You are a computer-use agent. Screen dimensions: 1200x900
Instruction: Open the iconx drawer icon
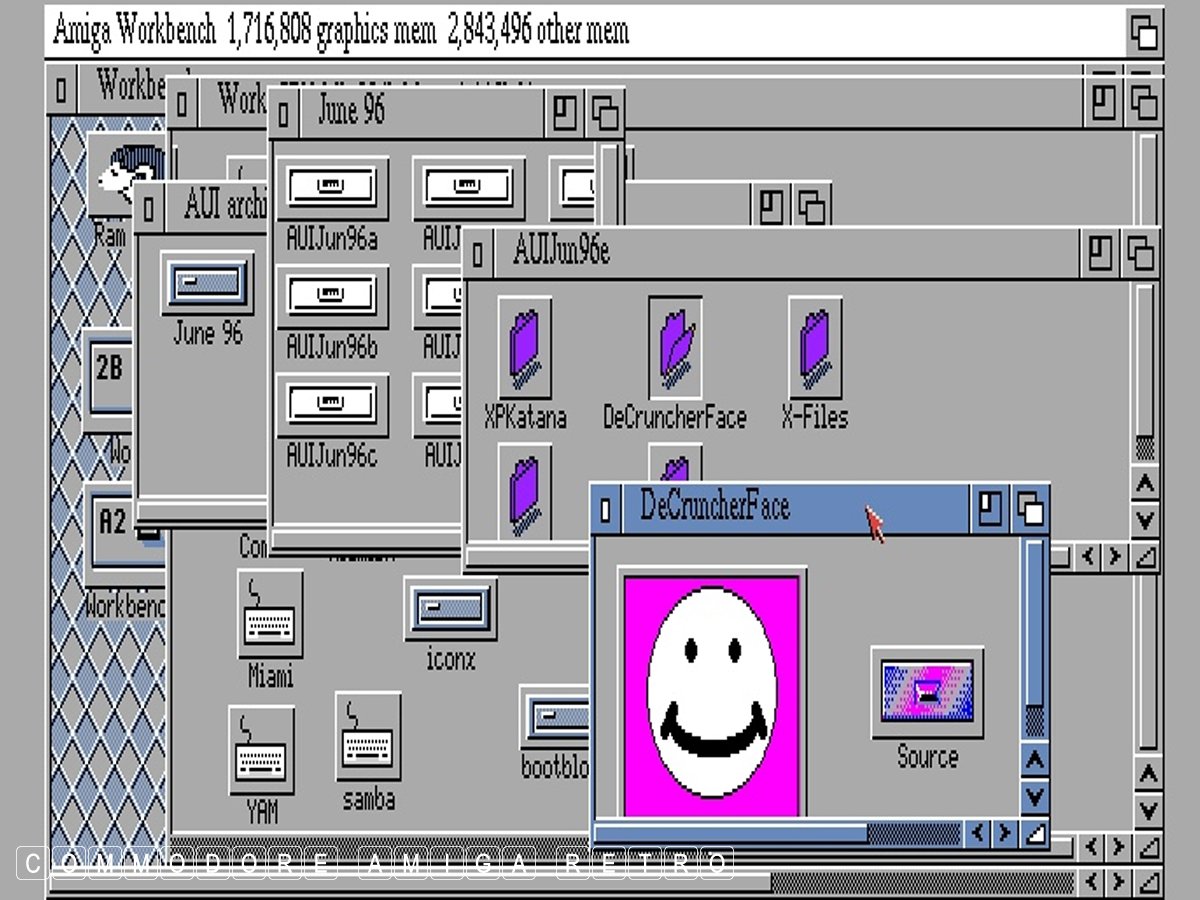click(x=450, y=609)
